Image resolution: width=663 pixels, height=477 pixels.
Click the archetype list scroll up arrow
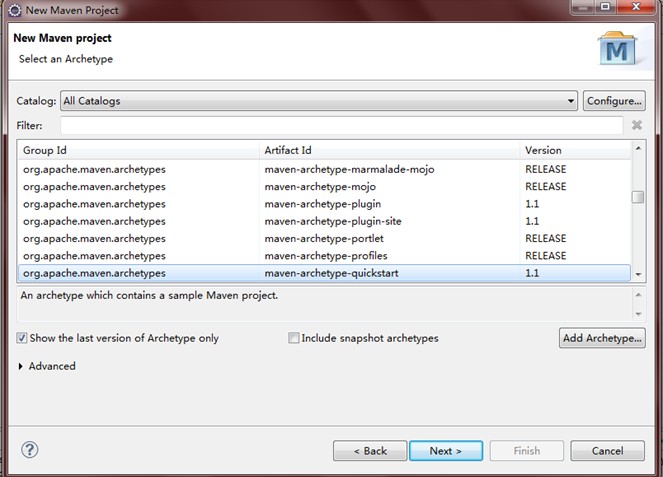click(638, 148)
